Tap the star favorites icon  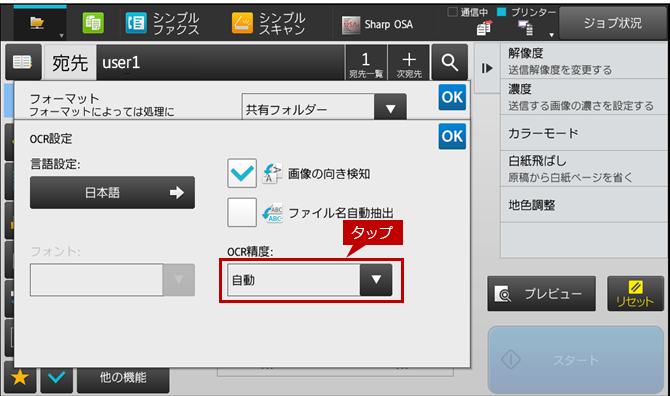[20, 378]
